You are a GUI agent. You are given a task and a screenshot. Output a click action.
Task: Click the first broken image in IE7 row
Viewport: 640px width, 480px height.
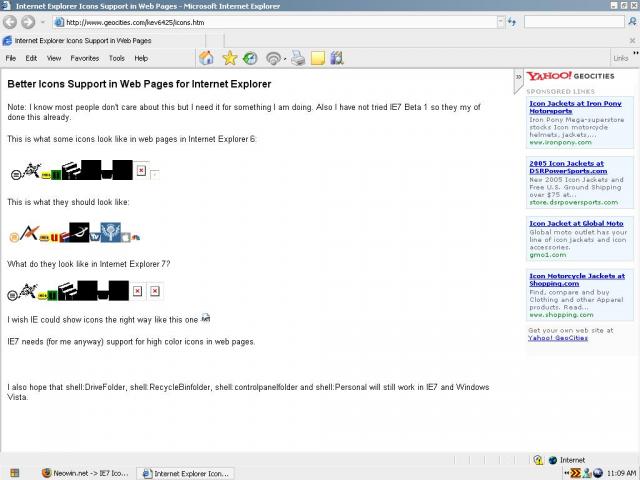click(x=138, y=291)
